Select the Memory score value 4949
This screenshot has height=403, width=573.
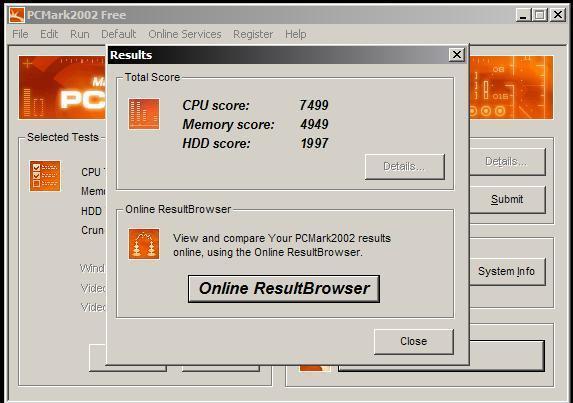[x=314, y=124]
